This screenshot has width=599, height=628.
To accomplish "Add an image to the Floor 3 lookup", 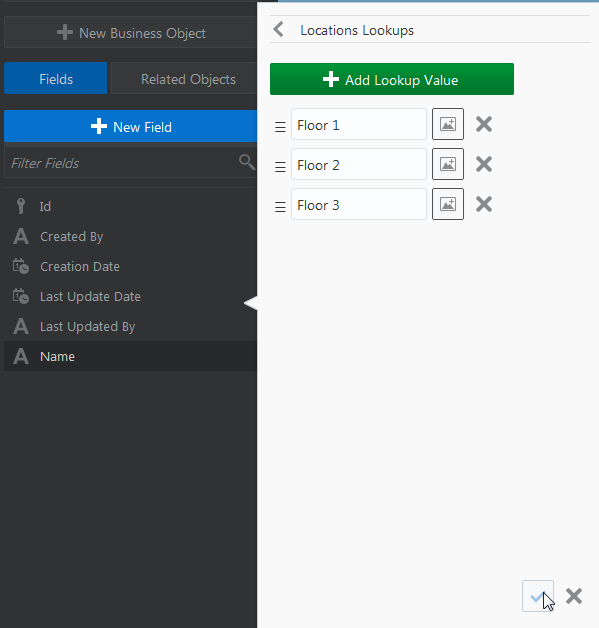I will (448, 204).
